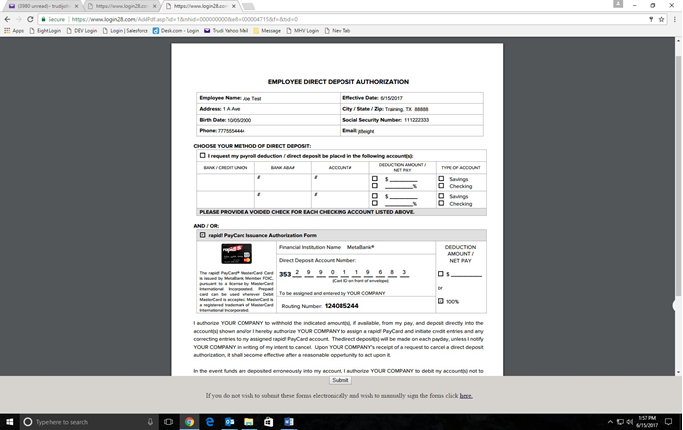Viewport: 683px width, 430px height.
Task: Click the routing number 124085244
Action: (342, 306)
